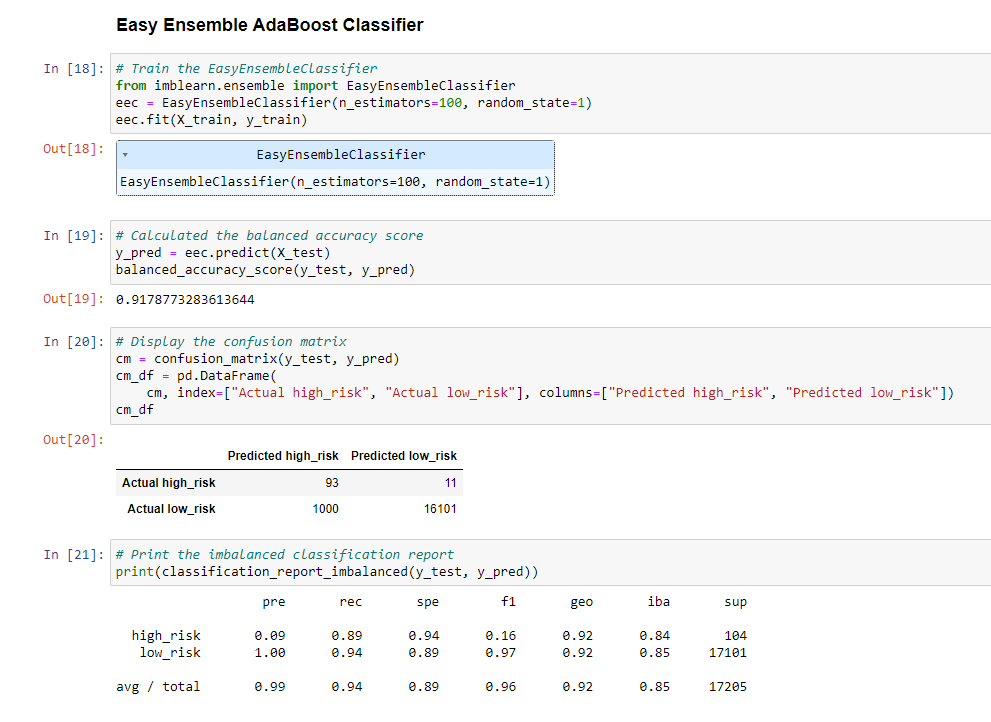Screen dimensions: 991x722
Task: Click the In [18] input prompt label
Action: pos(74,68)
